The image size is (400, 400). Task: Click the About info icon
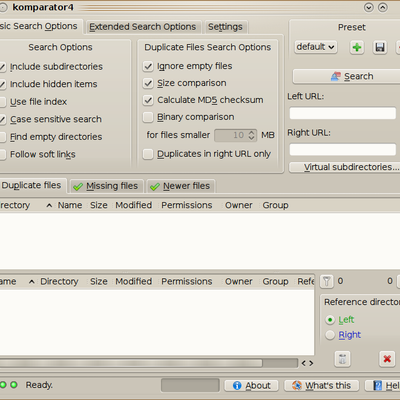[x=237, y=386]
